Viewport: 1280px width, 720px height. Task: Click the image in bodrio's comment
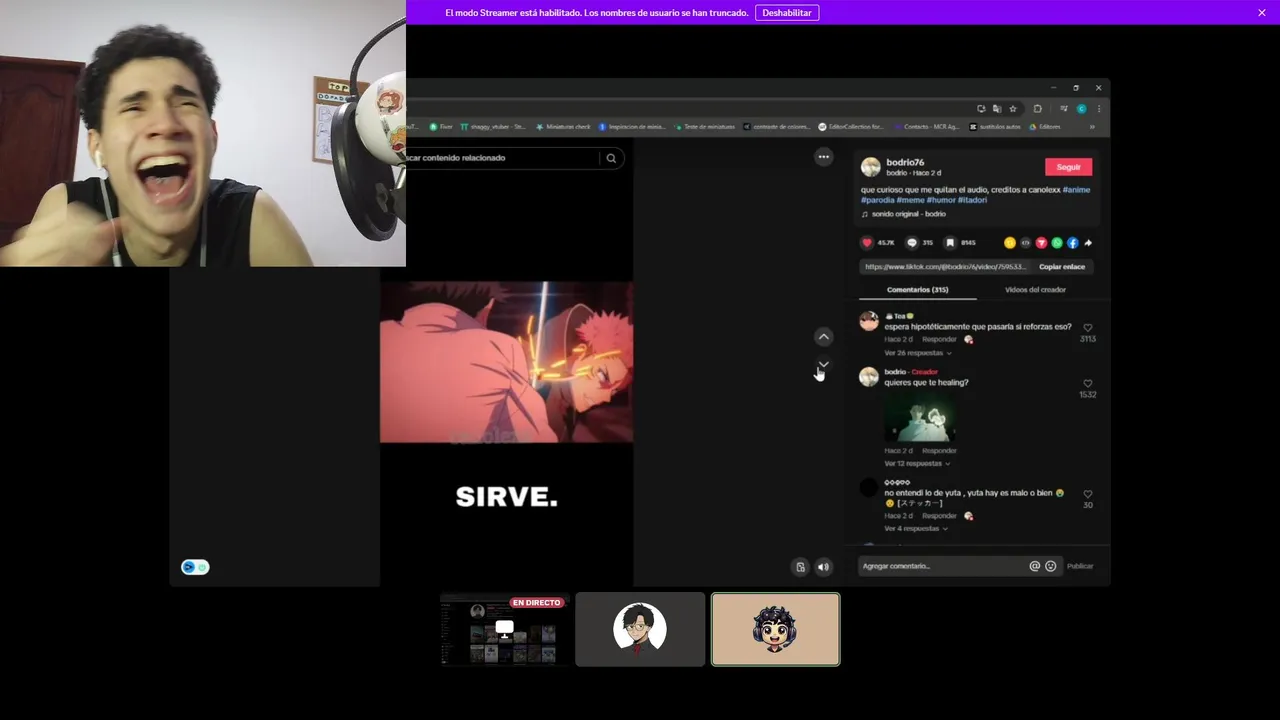pyautogui.click(x=919, y=417)
